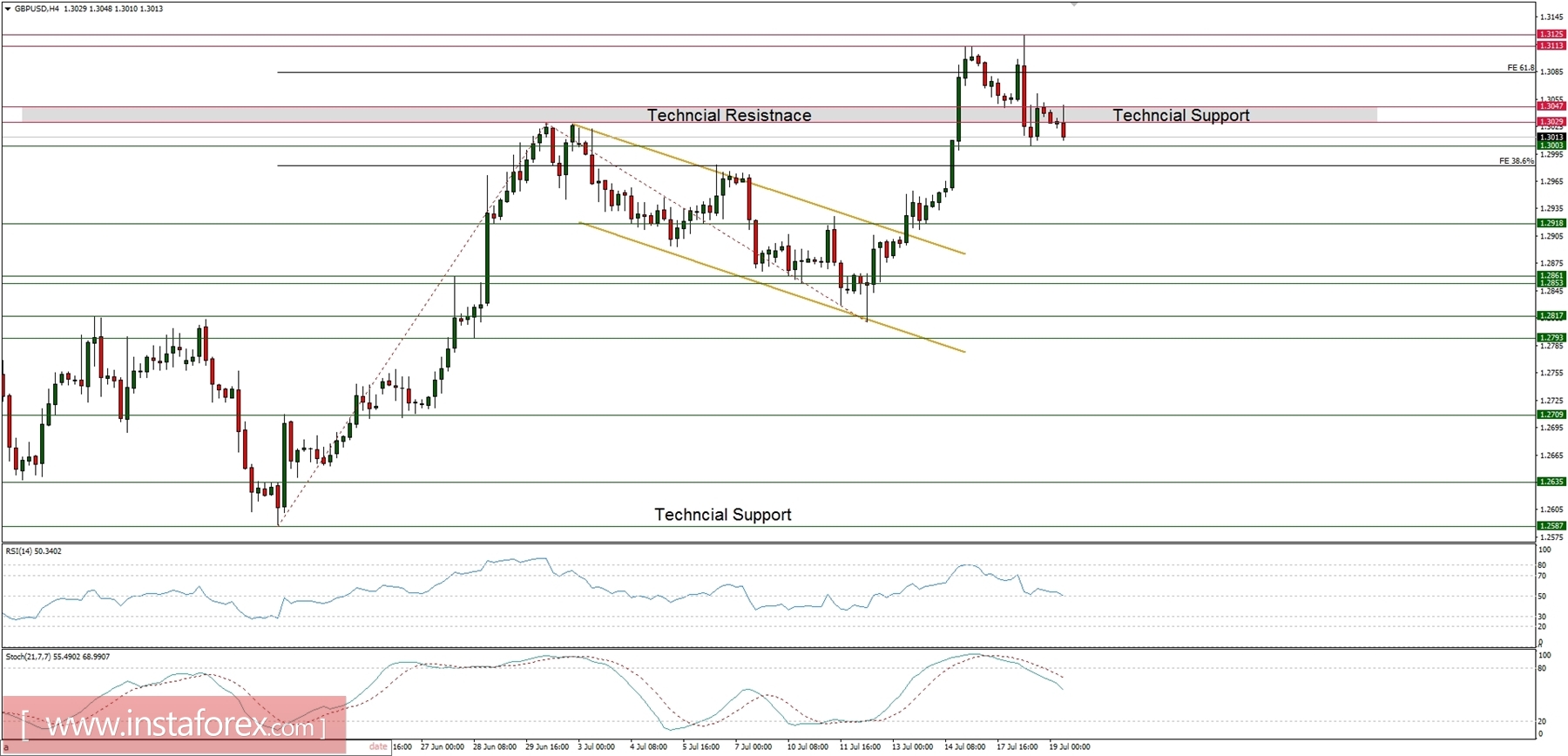The height and width of the screenshot is (756, 1568).
Task: Click the '10 Jul 08:00' time axis label
Action: [808, 746]
